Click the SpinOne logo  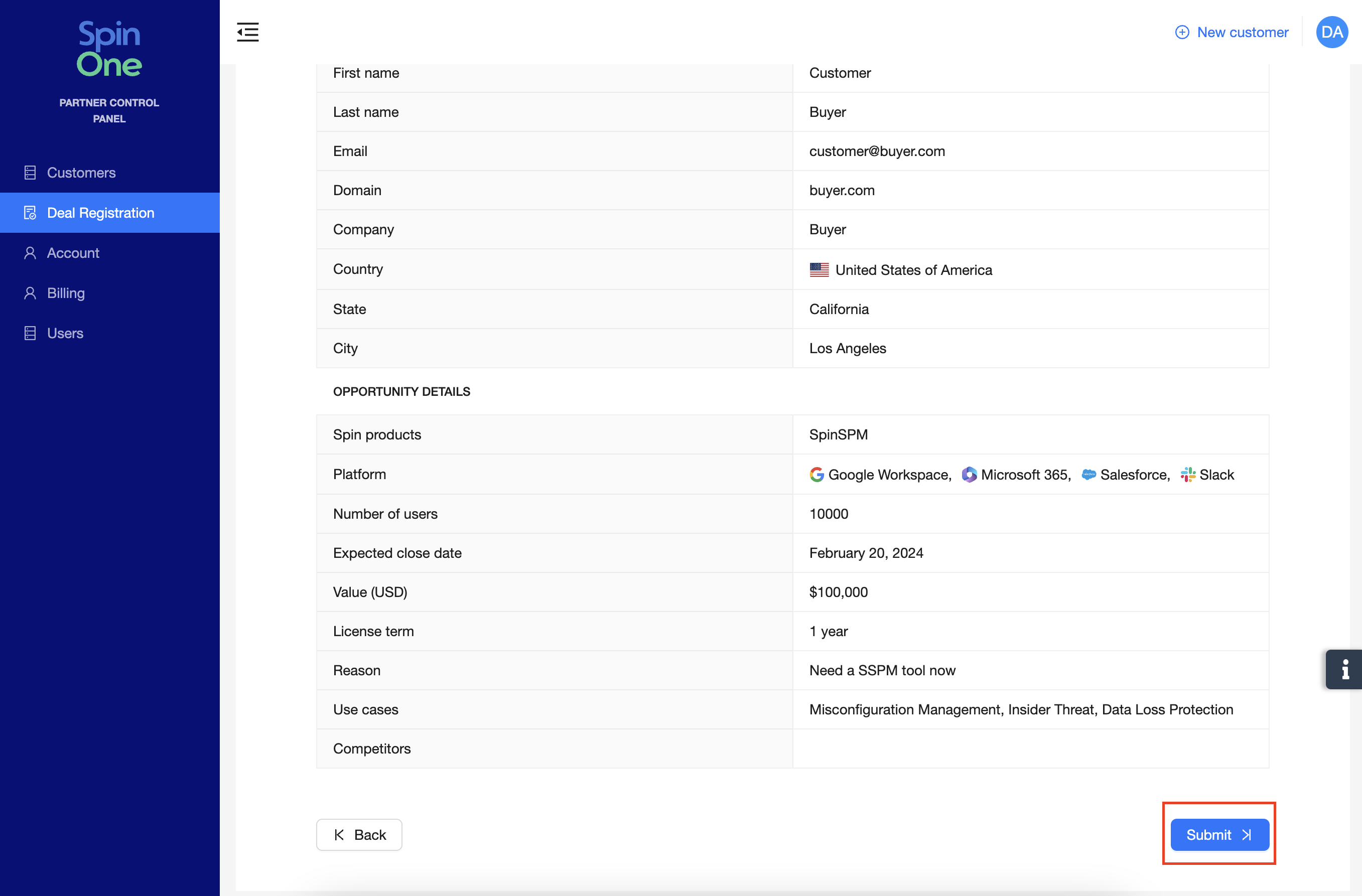click(x=109, y=49)
